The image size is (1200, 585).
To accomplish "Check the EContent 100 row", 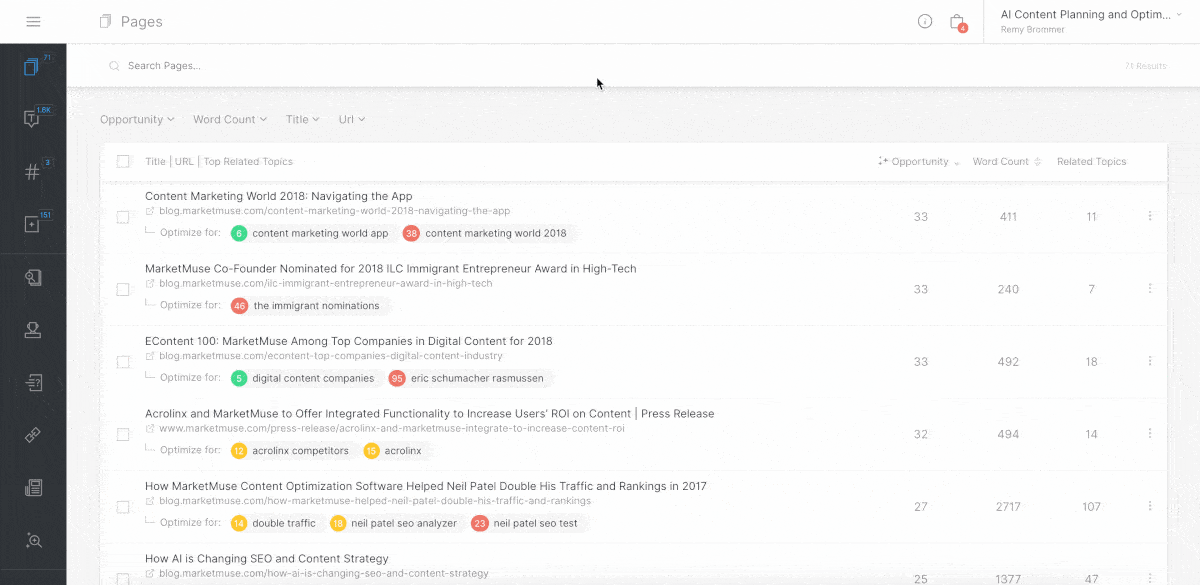I will tap(123, 362).
